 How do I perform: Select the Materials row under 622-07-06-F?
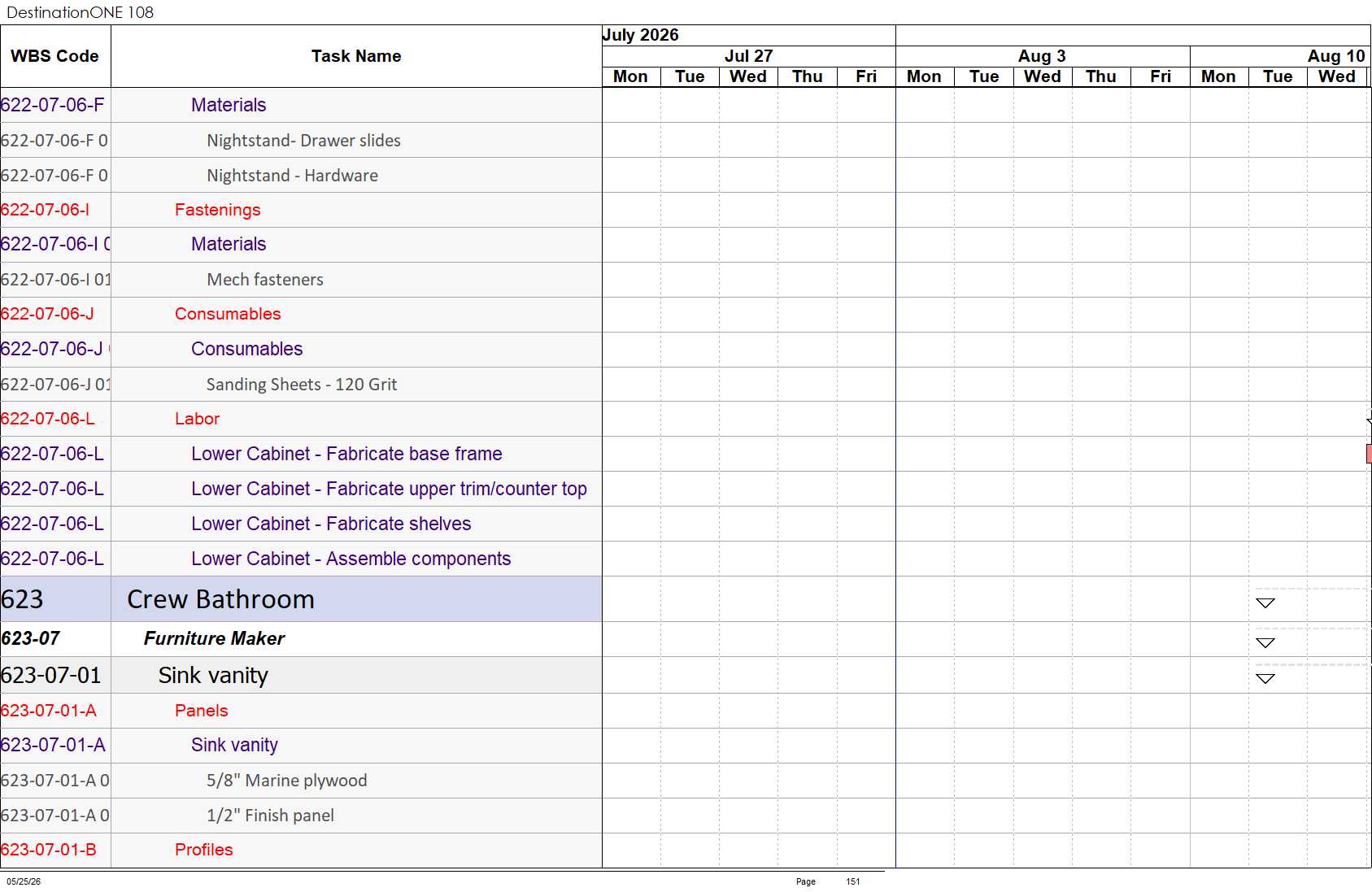[301, 105]
